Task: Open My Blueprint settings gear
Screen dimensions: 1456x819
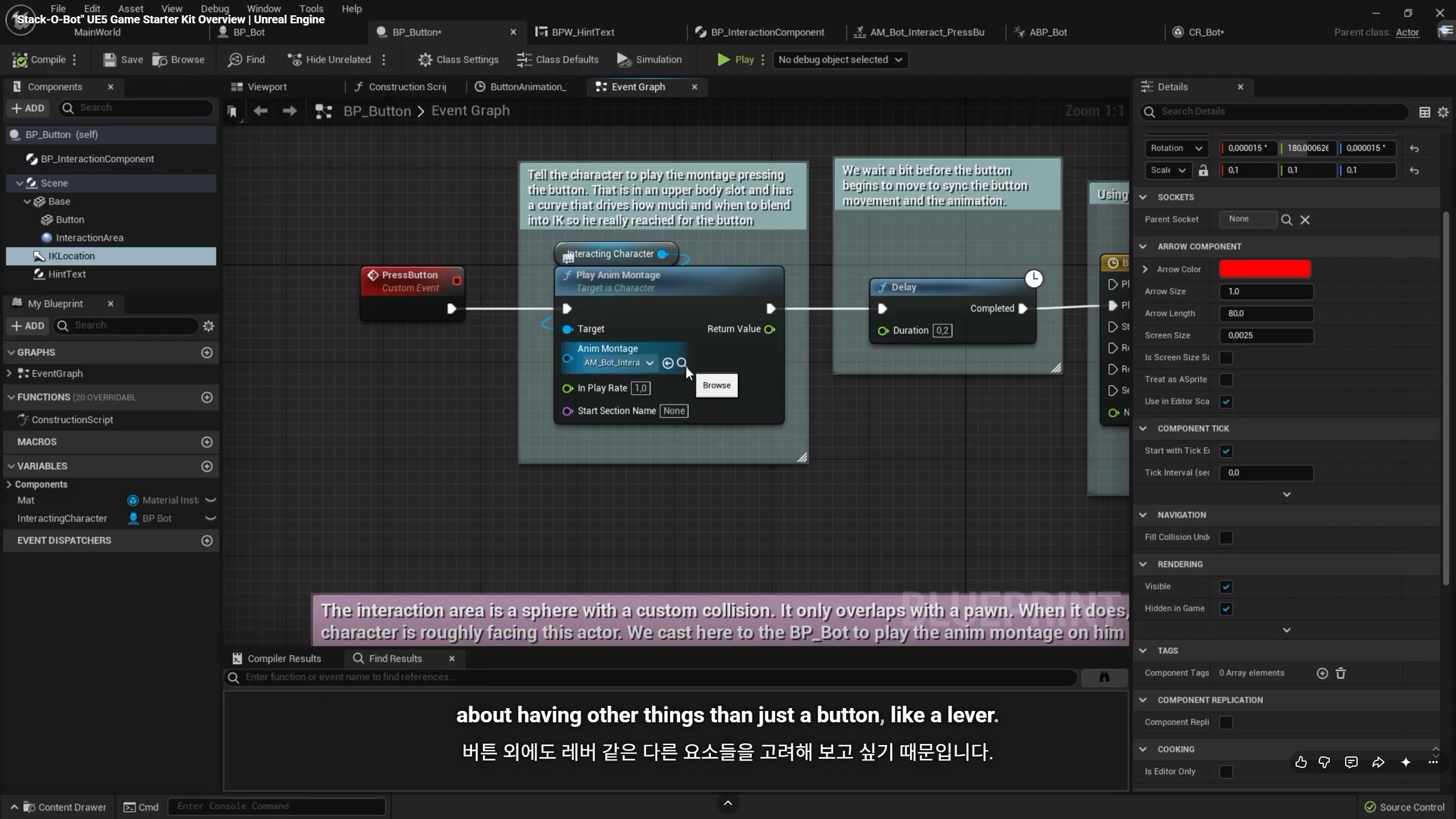Action: pos(209,326)
